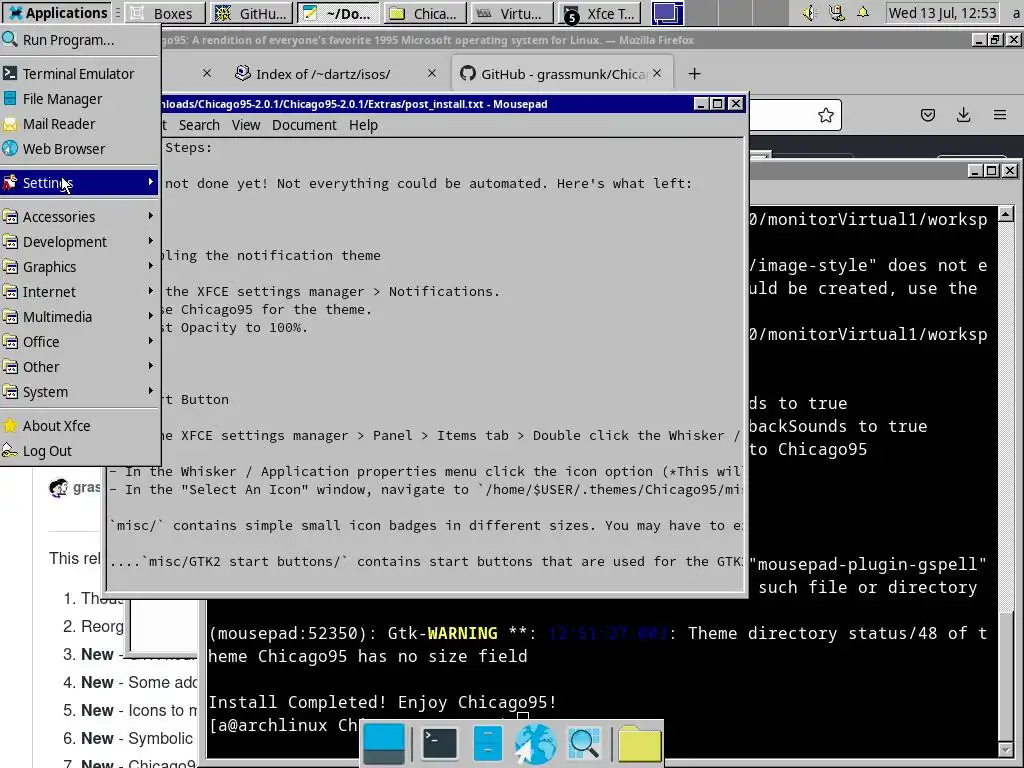Launch the web browser globe dock icon
This screenshot has width=1024, height=768.
pos(535,743)
